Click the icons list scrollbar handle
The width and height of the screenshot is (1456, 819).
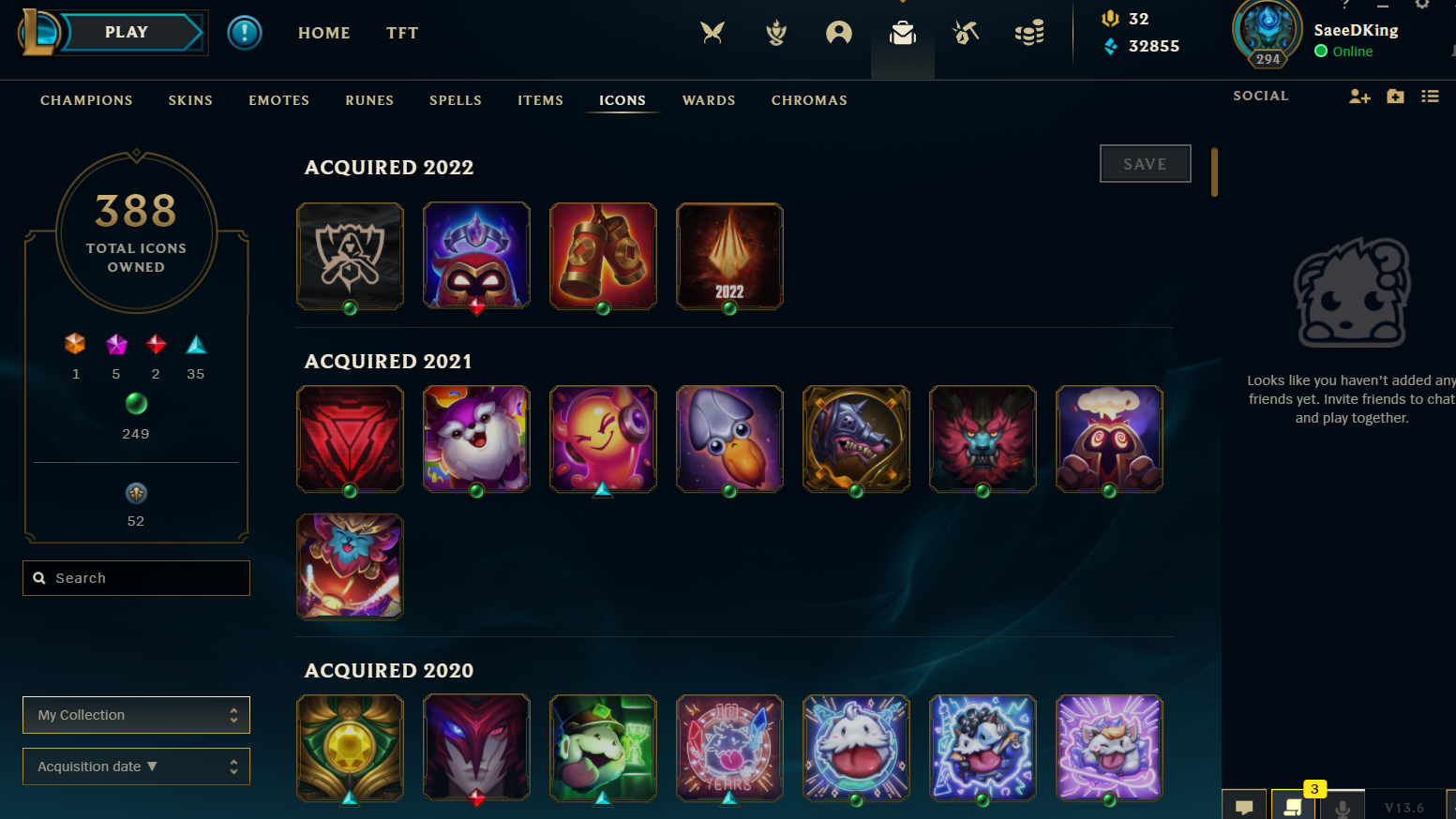[1214, 172]
